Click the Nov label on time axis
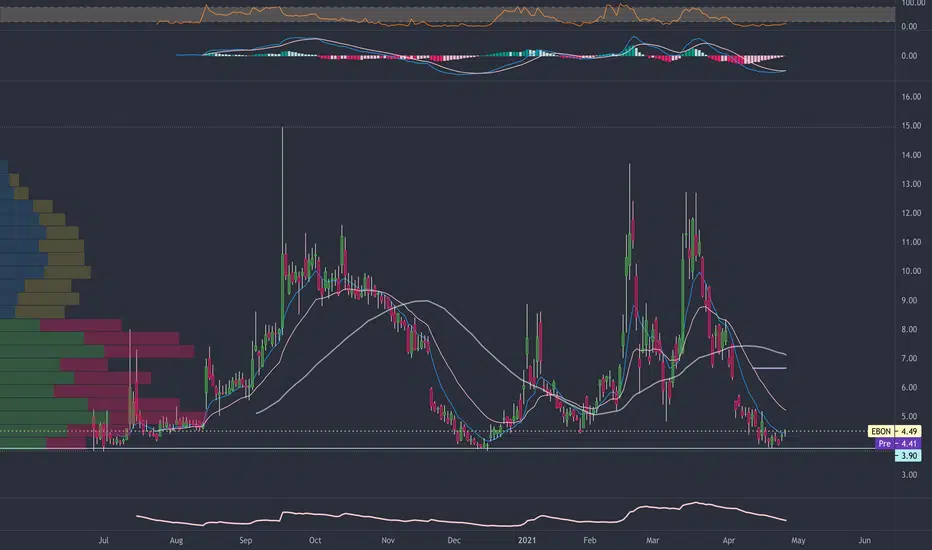This screenshot has height=550, width=932. pyautogui.click(x=388, y=540)
